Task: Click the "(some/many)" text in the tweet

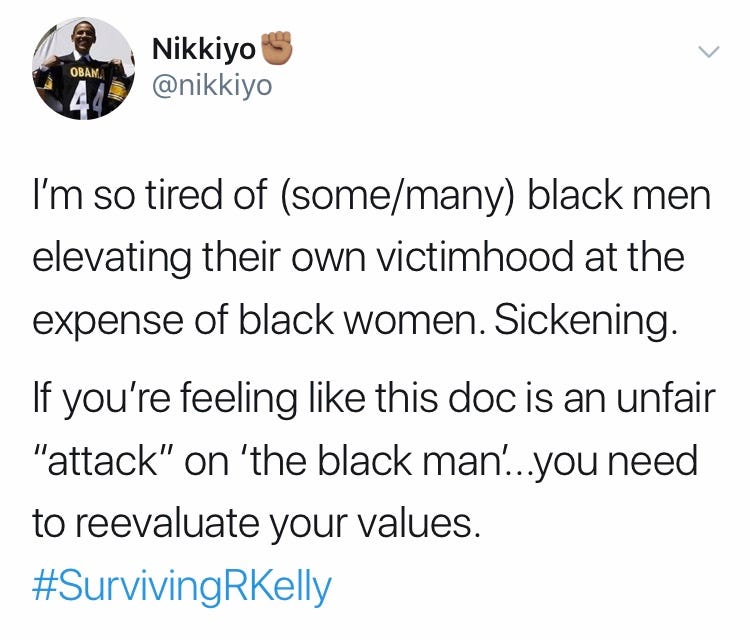Action: point(397,197)
